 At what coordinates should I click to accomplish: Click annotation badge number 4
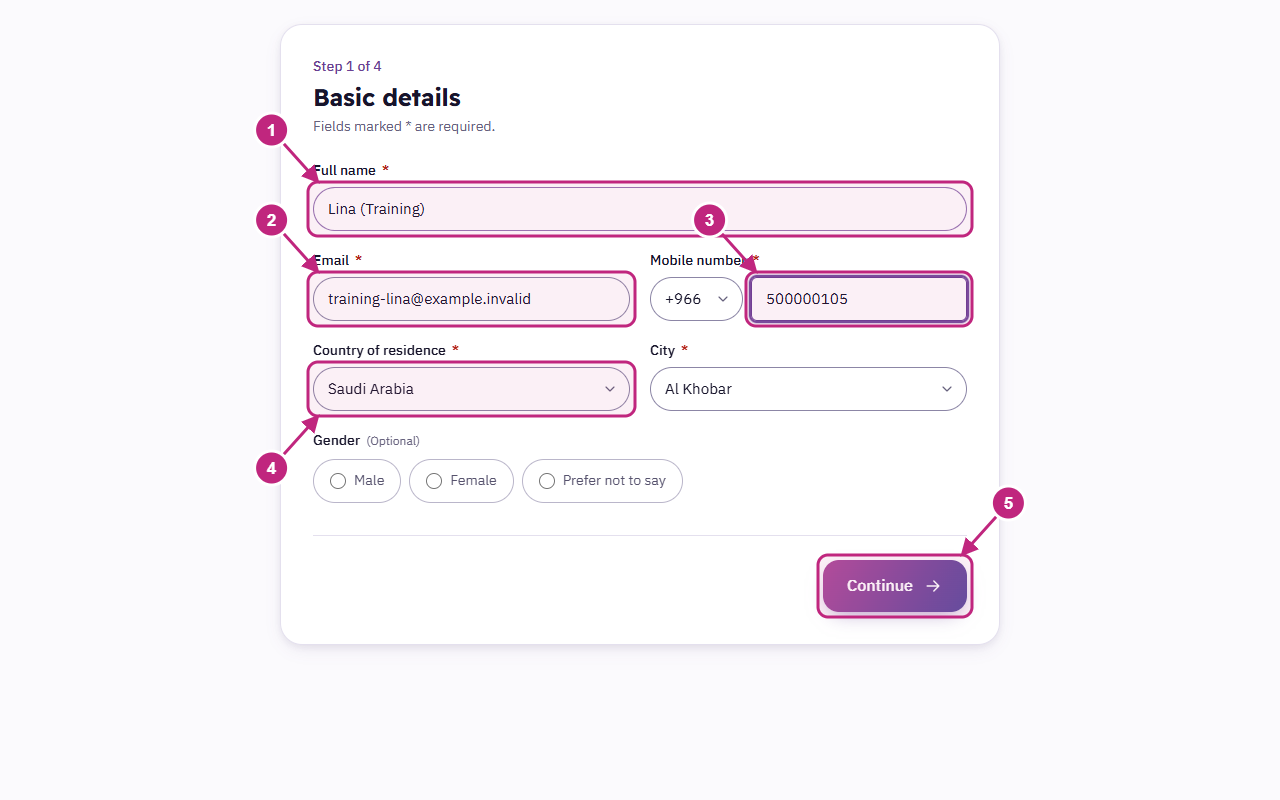click(x=271, y=467)
